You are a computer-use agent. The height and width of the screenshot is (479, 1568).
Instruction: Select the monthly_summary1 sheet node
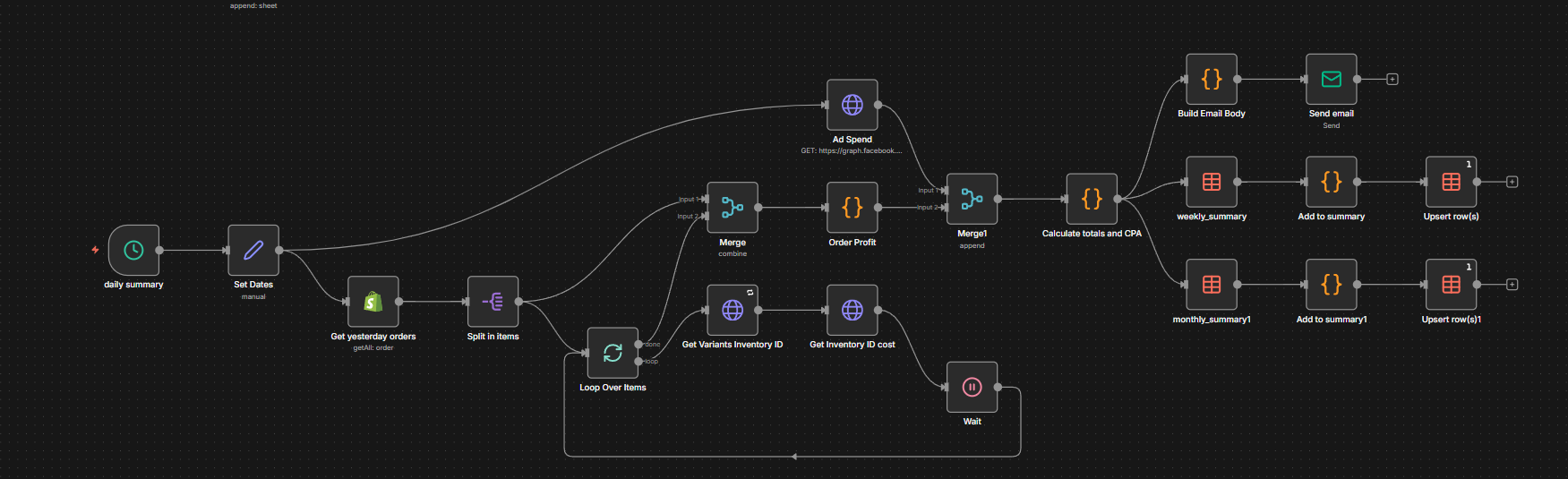click(1212, 285)
